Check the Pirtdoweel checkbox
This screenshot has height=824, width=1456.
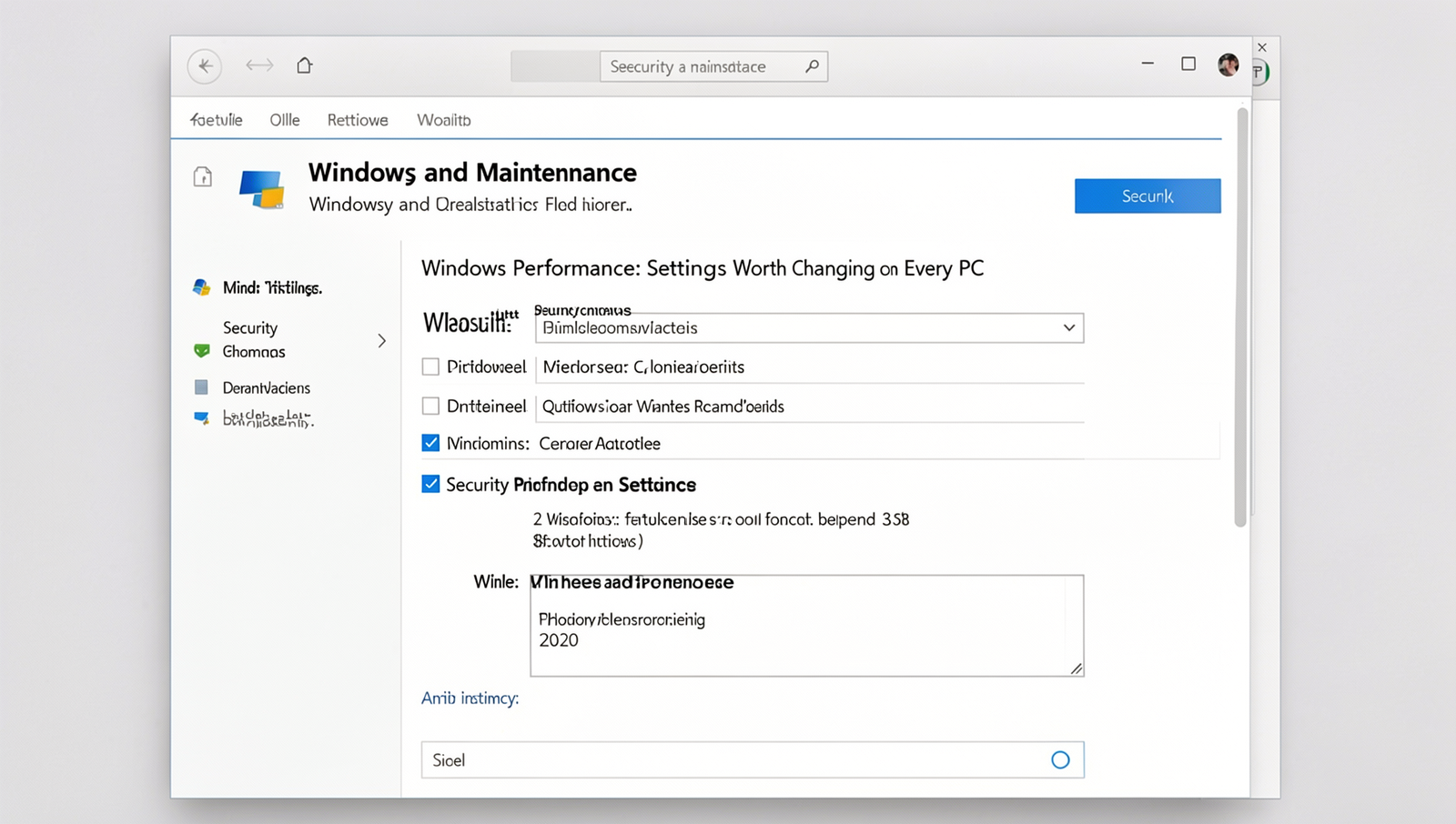[430, 367]
